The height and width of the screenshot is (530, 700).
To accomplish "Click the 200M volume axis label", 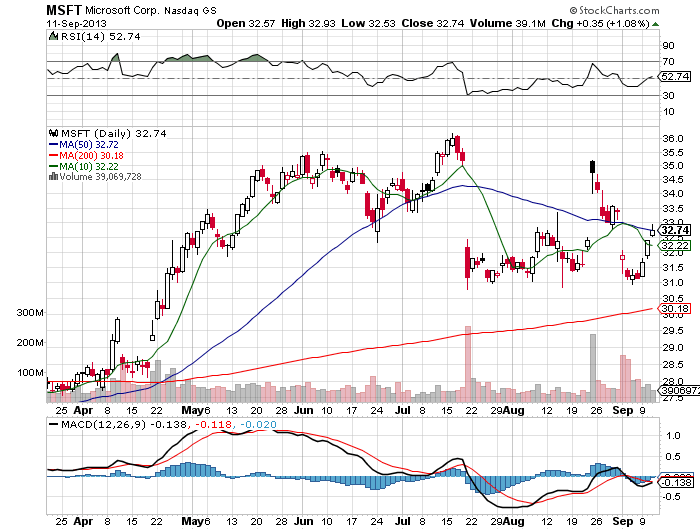I will pos(30,342).
